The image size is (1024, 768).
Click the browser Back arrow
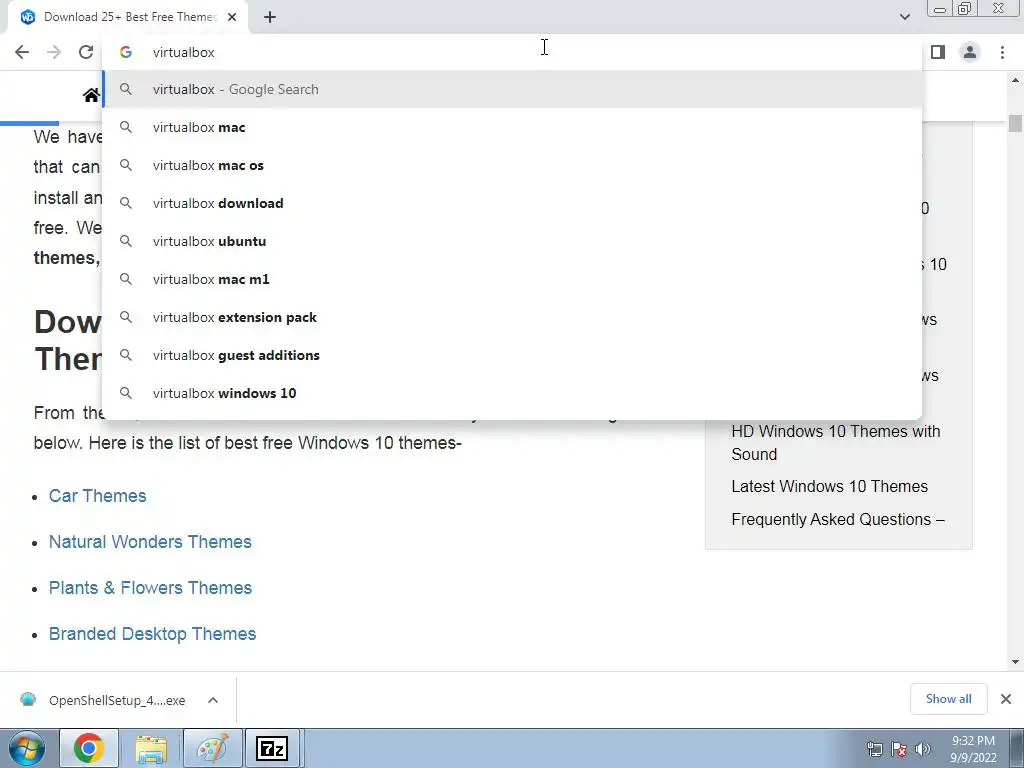[x=22, y=52]
